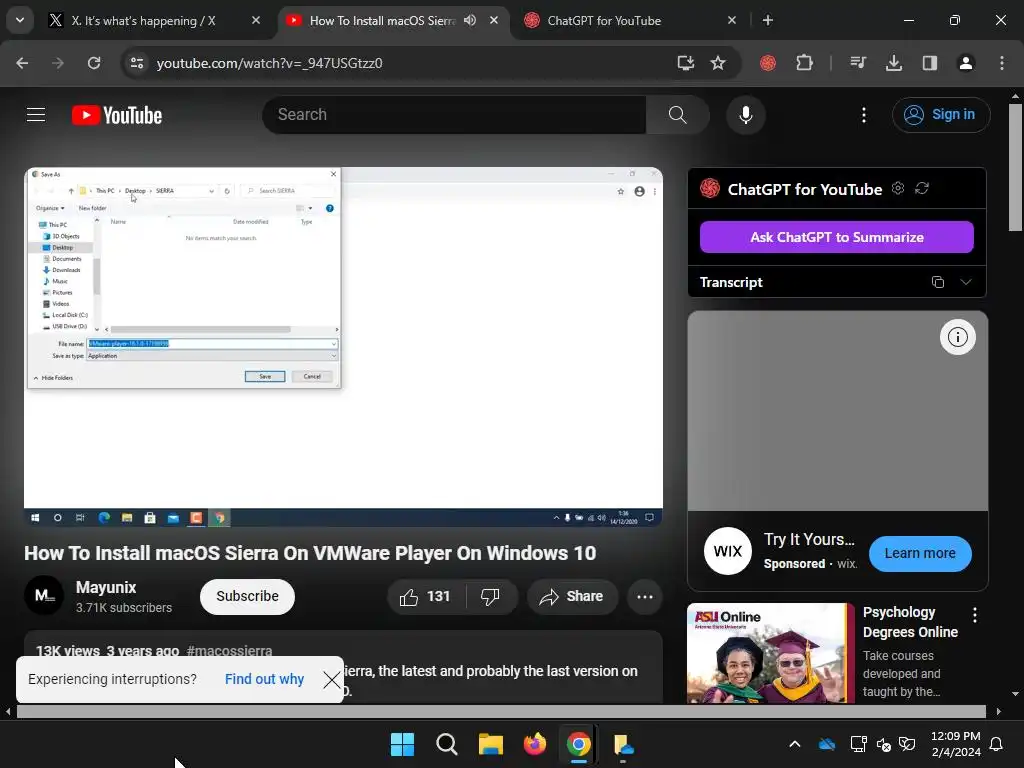The width and height of the screenshot is (1024, 768).
Task: Click the browser back arrow
Action: 22,63
